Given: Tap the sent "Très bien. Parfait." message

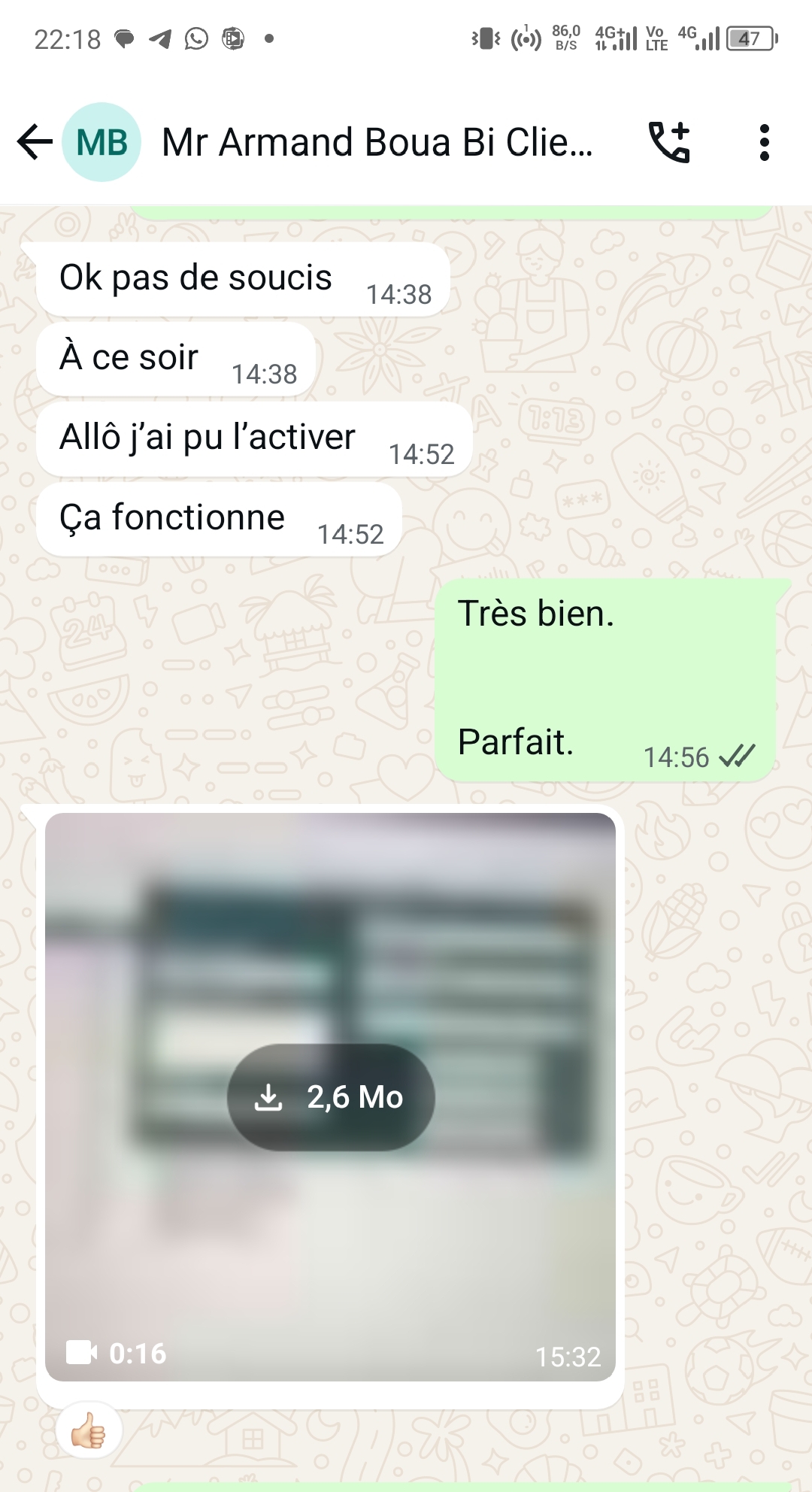Looking at the screenshot, I should tap(605, 681).
